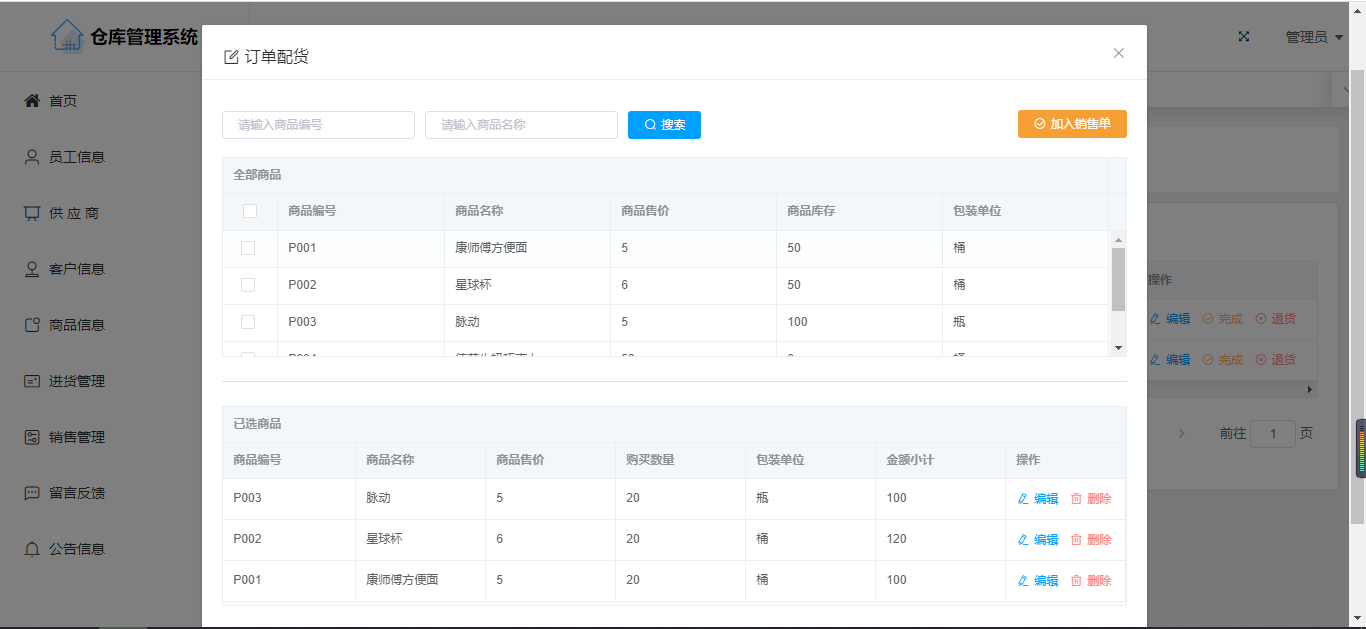Click the 进货管理 sidebar icon
This screenshot has height=629, width=1366.
32,381
